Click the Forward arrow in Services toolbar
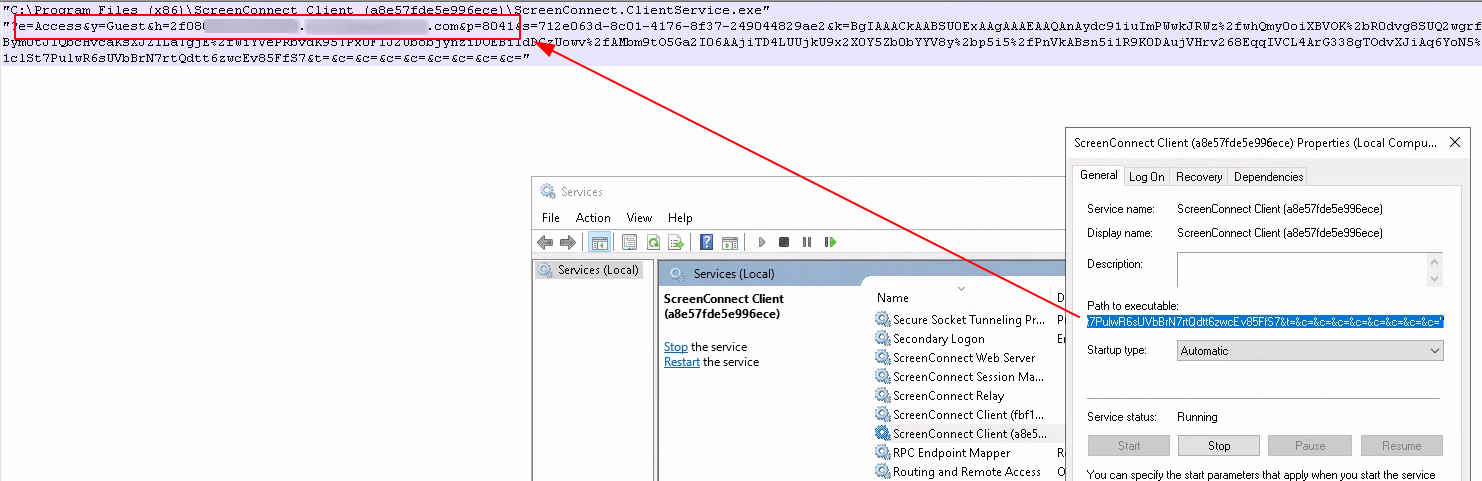This screenshot has width=1482, height=481. point(568,242)
